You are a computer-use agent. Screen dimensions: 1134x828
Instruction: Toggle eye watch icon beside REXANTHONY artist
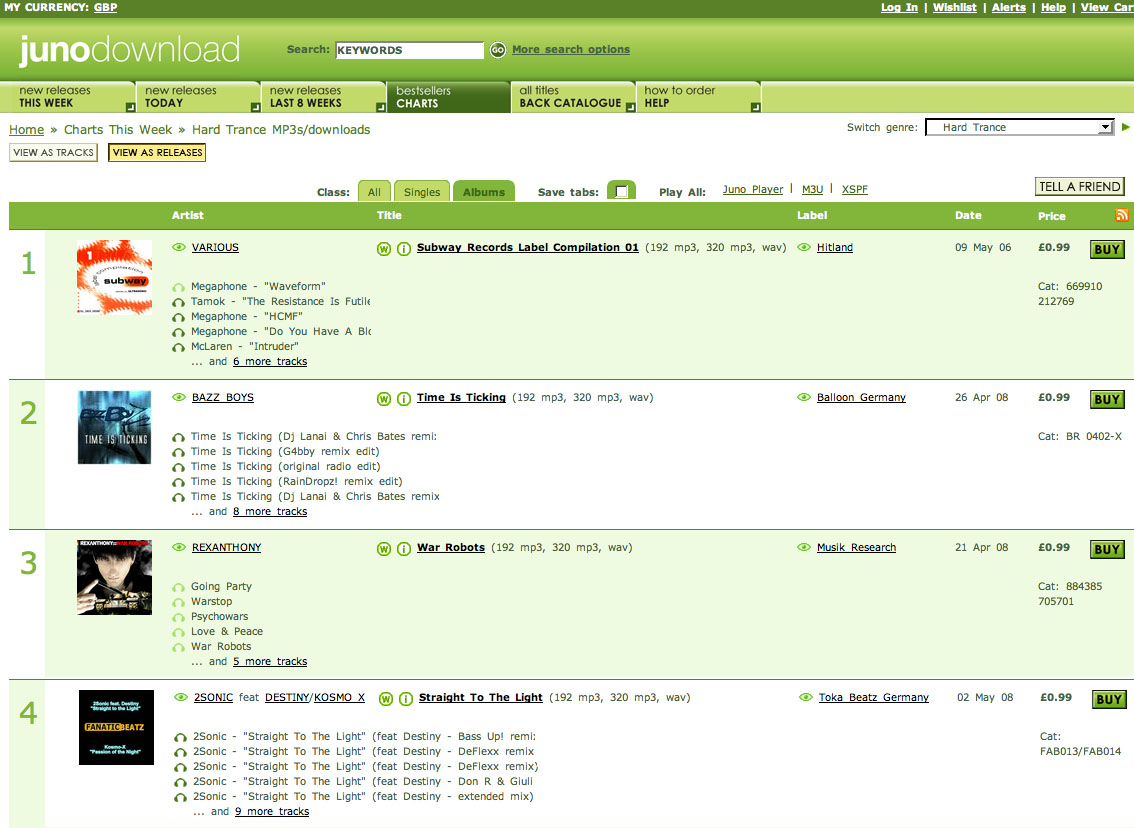pyautogui.click(x=179, y=547)
